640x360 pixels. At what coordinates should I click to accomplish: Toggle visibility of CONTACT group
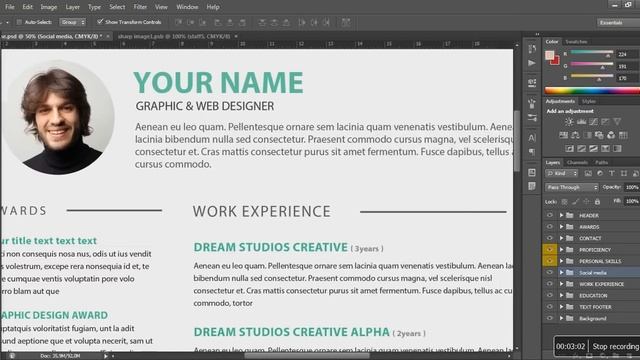click(x=550, y=238)
